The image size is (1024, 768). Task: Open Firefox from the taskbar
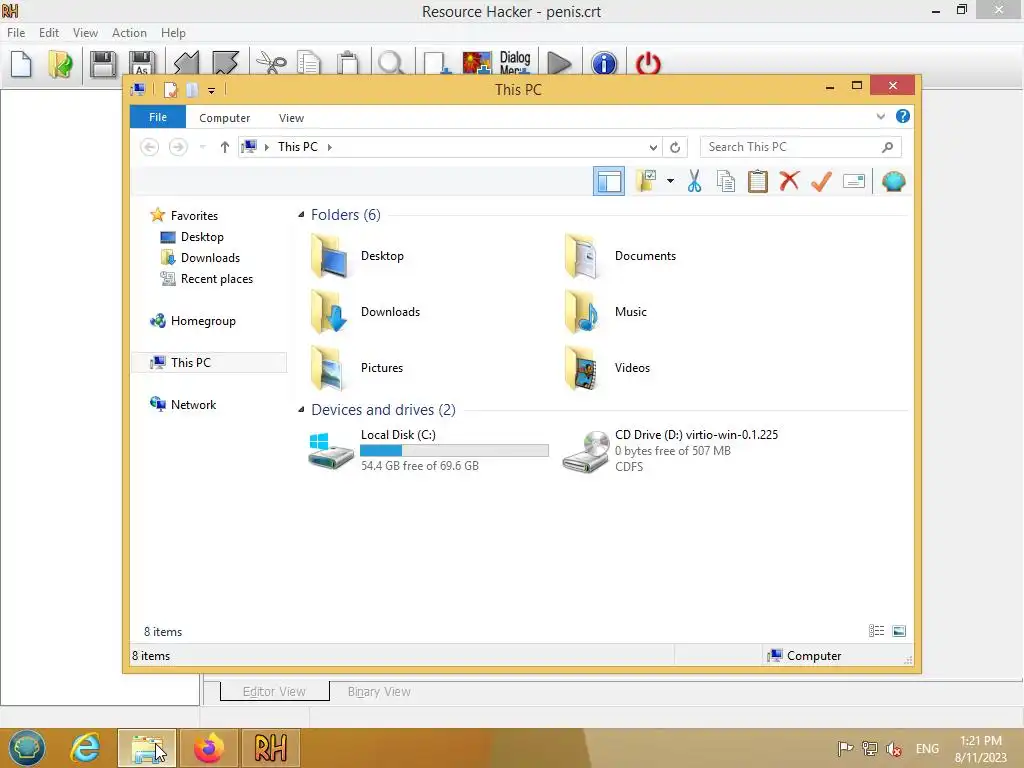point(209,748)
